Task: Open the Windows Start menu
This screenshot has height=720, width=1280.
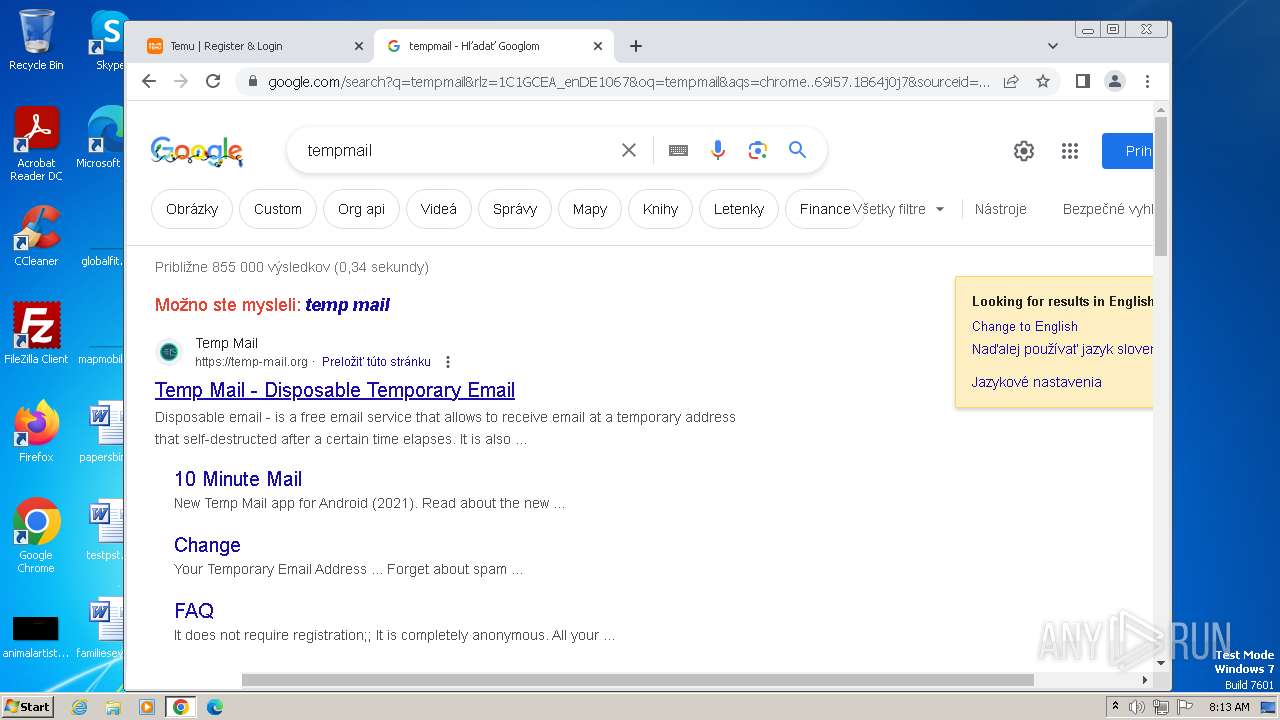Action: pyautogui.click(x=27, y=707)
